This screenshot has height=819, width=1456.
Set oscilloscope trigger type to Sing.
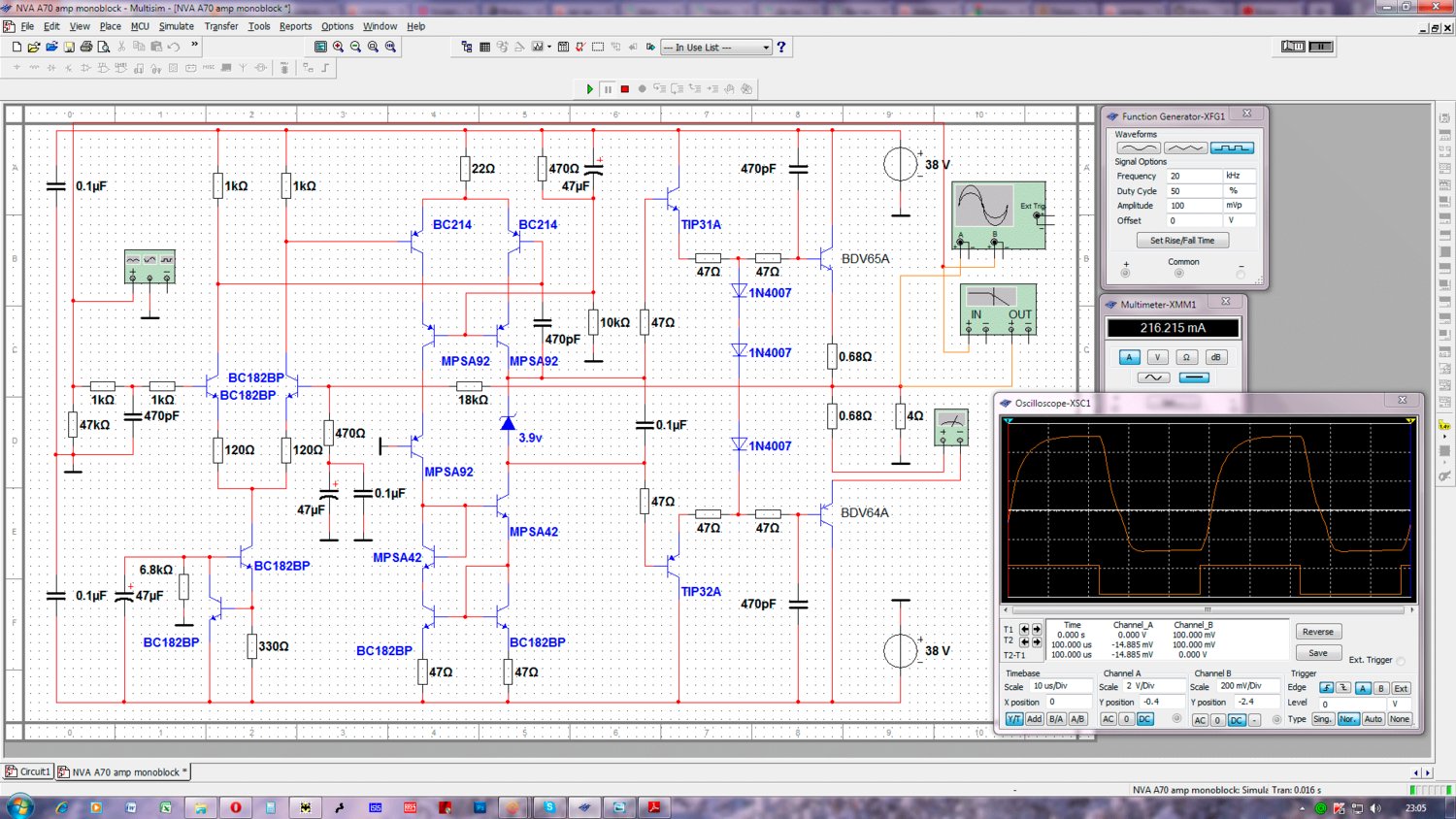point(1323,719)
